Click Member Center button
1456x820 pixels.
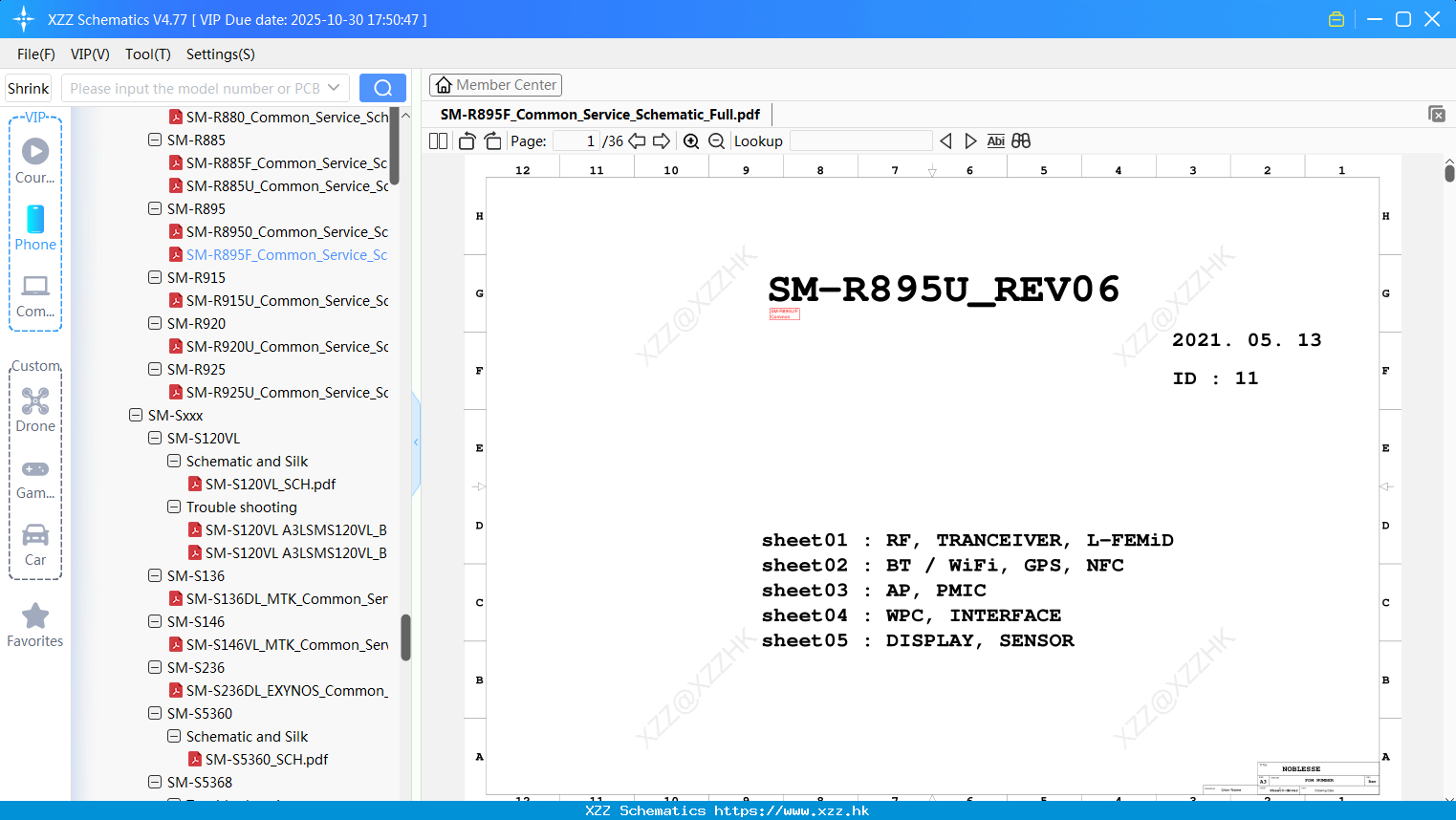(495, 85)
